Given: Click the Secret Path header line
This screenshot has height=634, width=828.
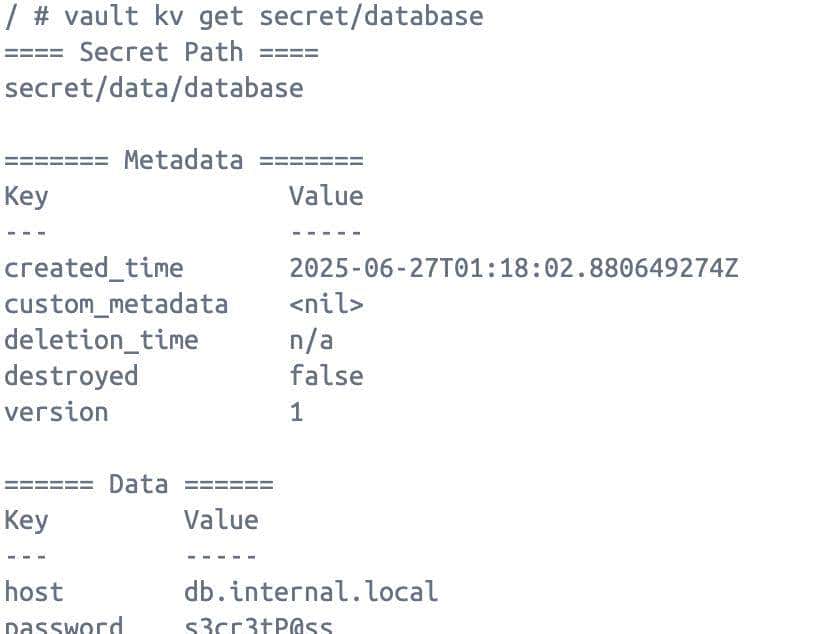Looking at the screenshot, I should click(x=161, y=52).
